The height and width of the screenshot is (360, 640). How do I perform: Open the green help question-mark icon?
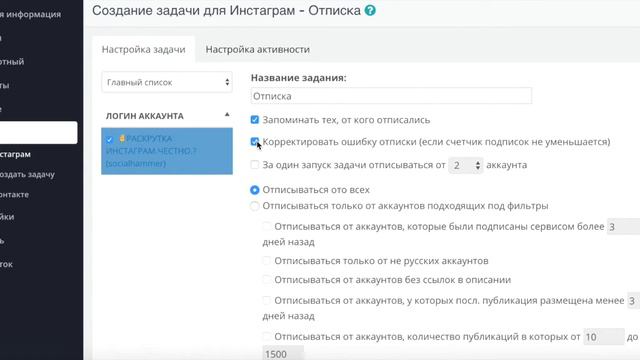[x=370, y=11]
